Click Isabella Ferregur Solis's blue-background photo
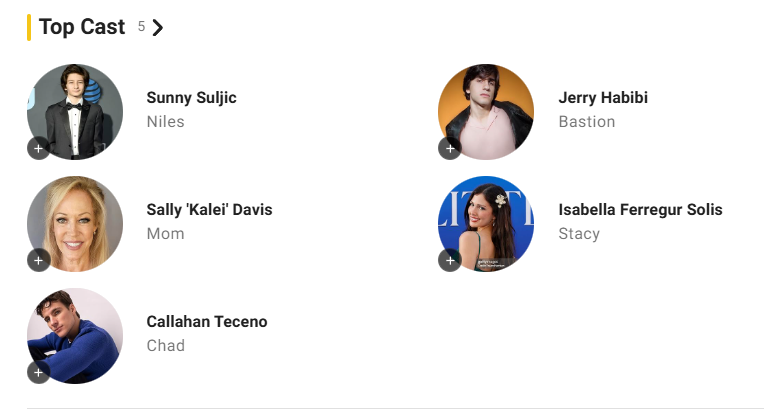 point(487,222)
